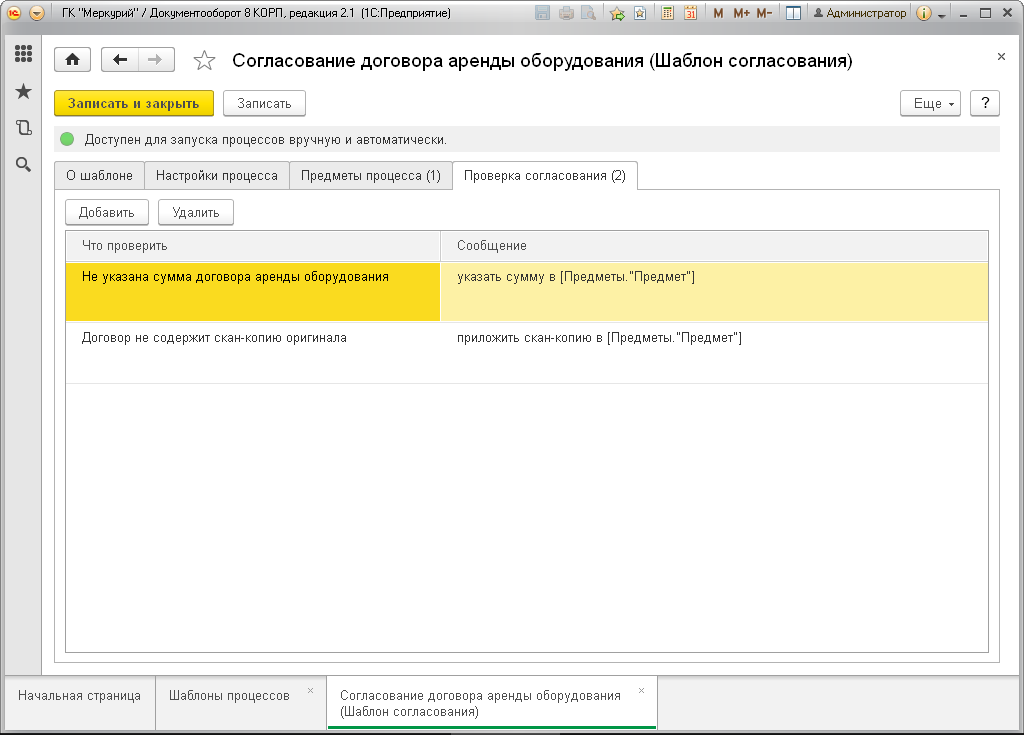
Task: Switch to the Настройки процесса tab
Action: [x=217, y=176]
